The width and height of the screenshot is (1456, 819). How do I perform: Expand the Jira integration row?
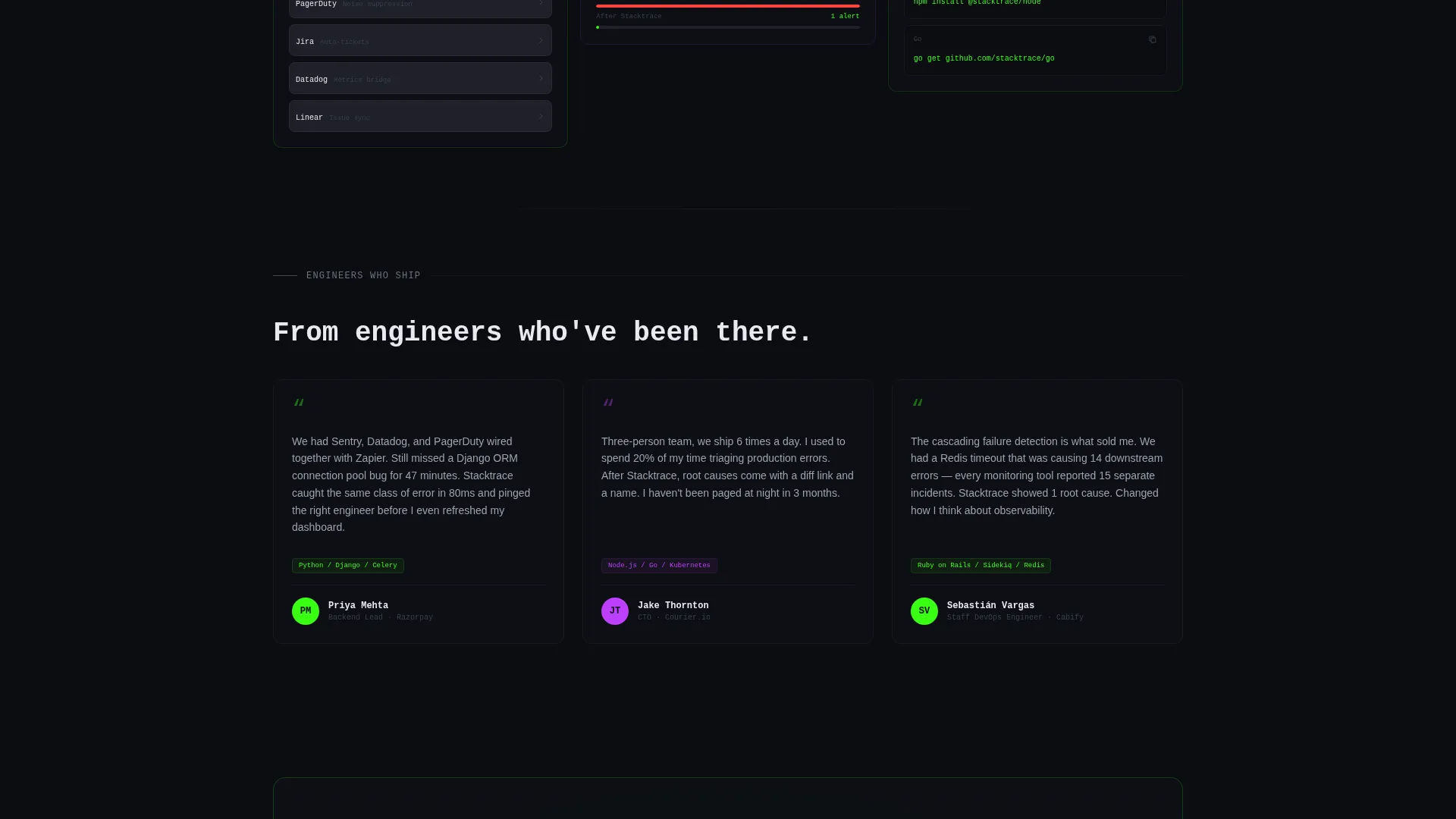pyautogui.click(x=420, y=40)
